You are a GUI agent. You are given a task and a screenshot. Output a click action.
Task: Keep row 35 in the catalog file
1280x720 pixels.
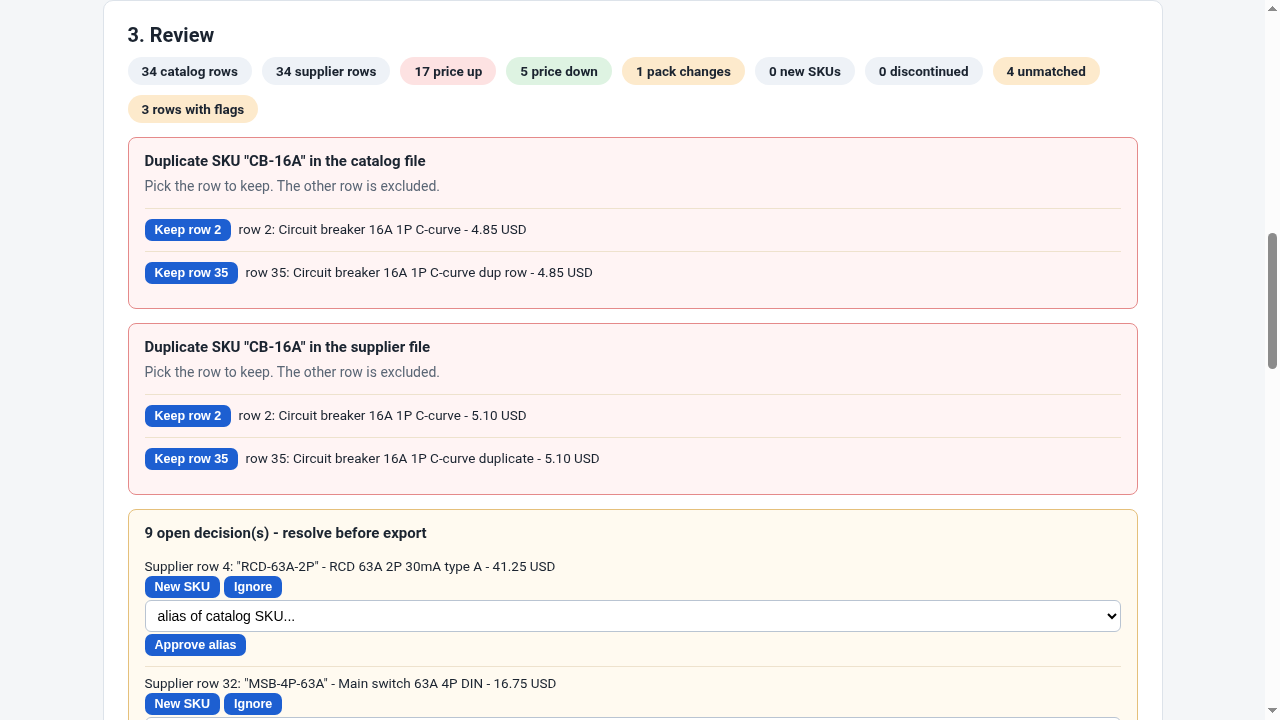(191, 273)
